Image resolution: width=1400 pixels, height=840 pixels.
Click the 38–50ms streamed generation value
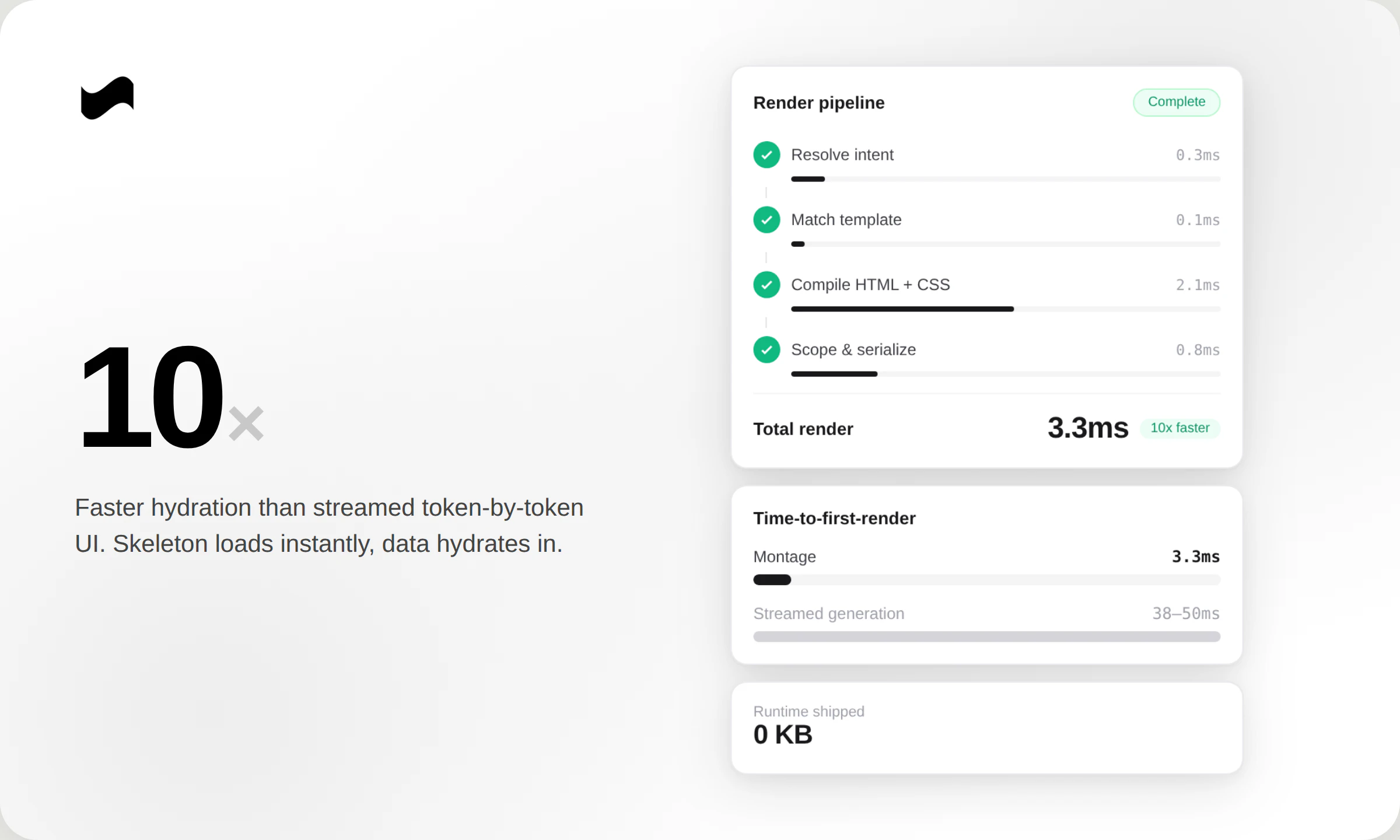point(1186,614)
